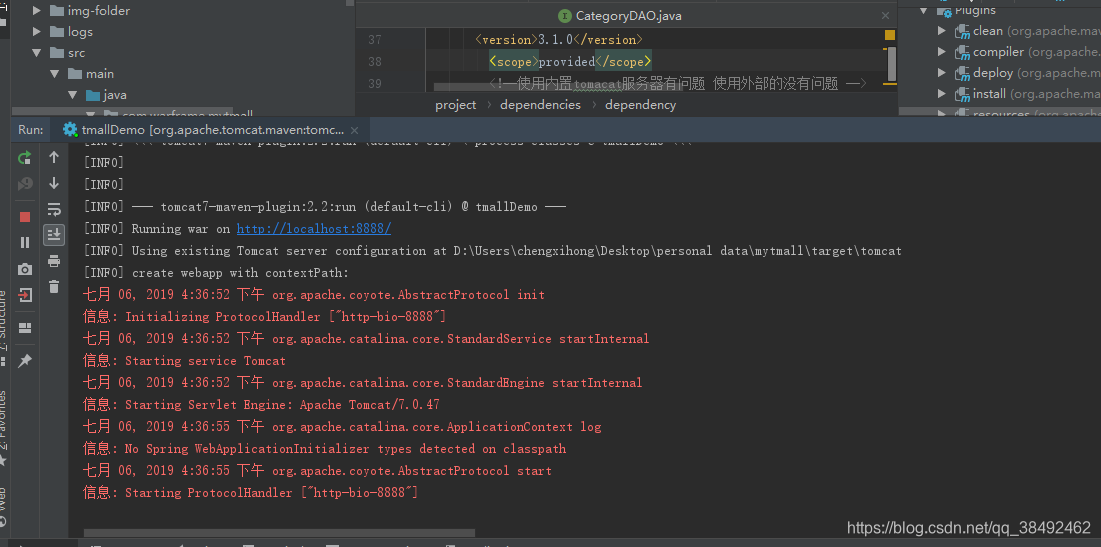Click 'Starting service Tomcat' console line

(184, 361)
